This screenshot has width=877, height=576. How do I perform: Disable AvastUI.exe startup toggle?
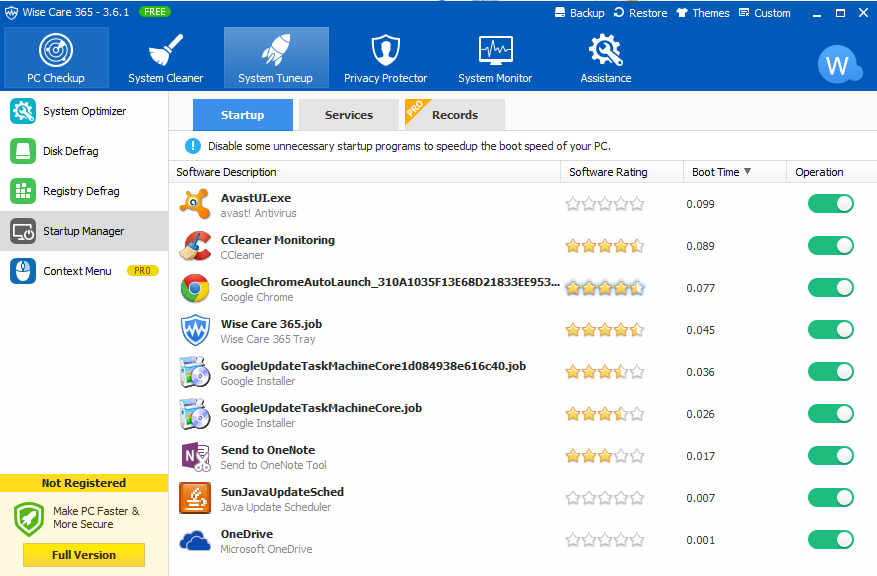tap(831, 204)
